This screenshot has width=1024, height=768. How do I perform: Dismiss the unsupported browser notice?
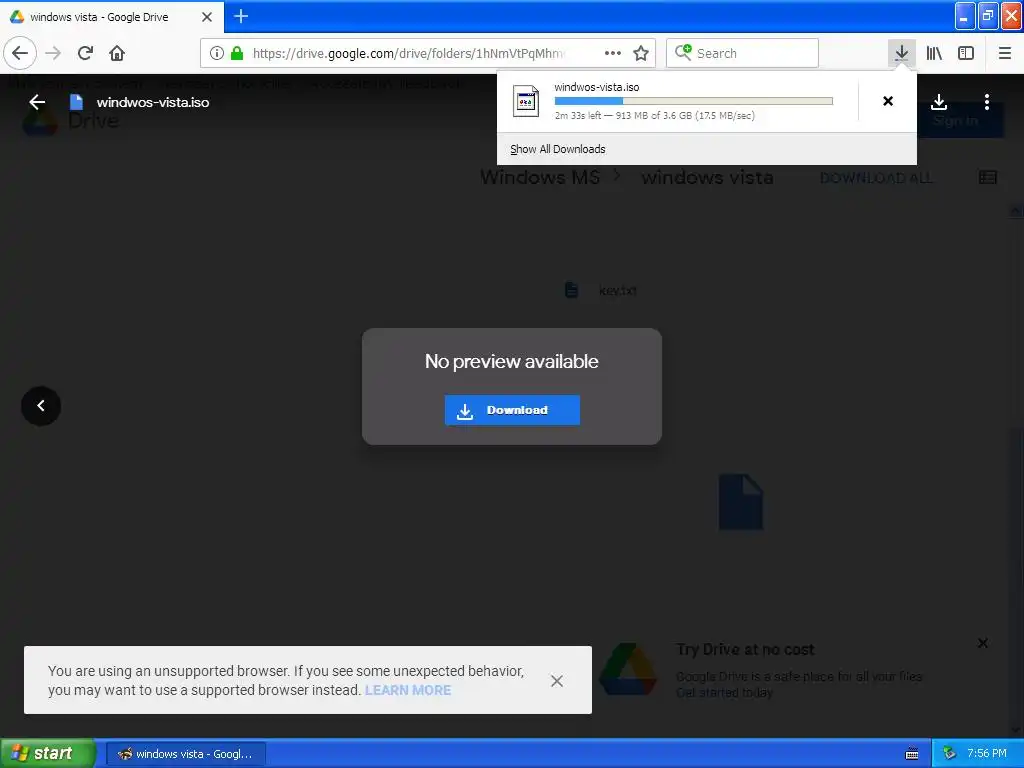(x=556, y=681)
